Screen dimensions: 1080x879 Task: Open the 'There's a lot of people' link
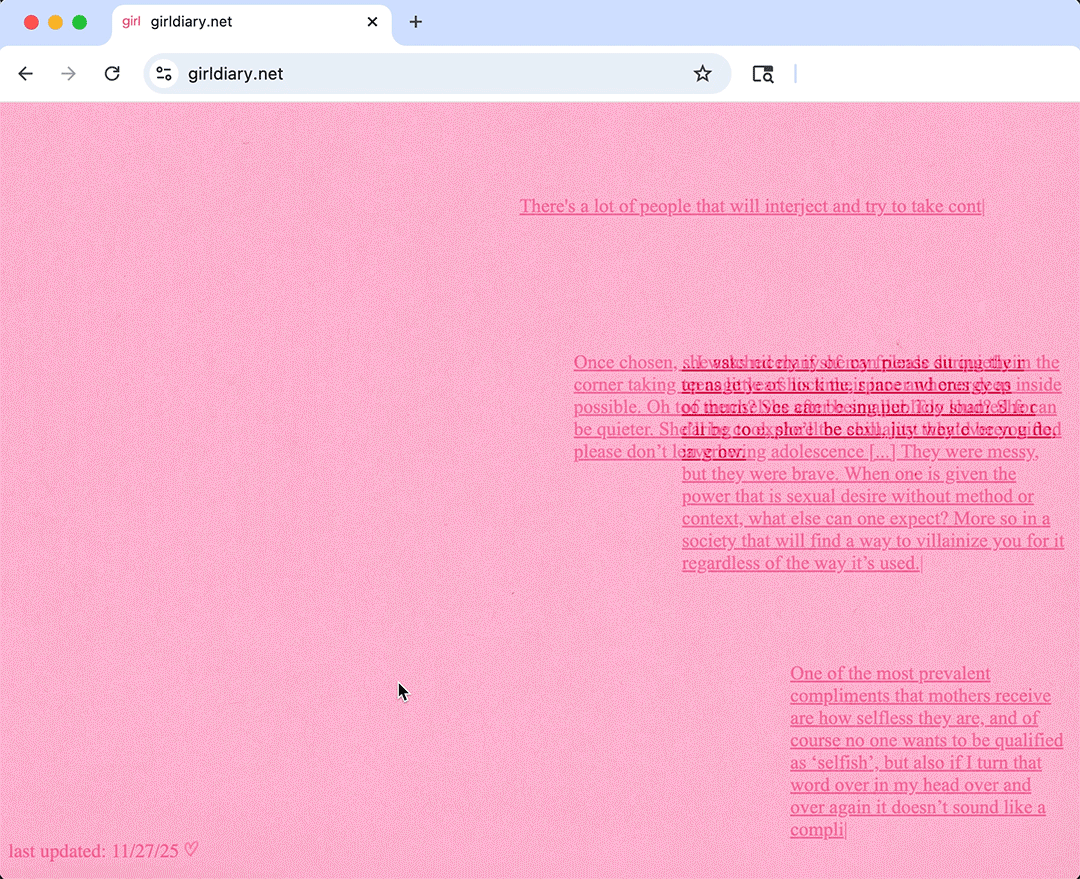pyautogui.click(x=750, y=207)
